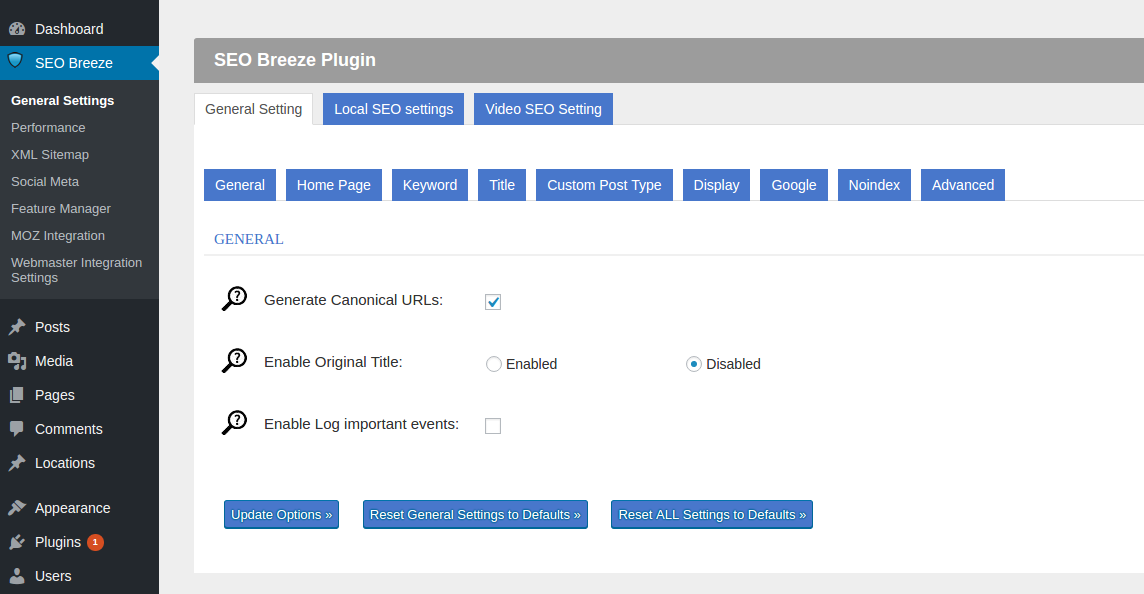
Task: Open the Noindex sub-tab
Action: click(x=874, y=185)
